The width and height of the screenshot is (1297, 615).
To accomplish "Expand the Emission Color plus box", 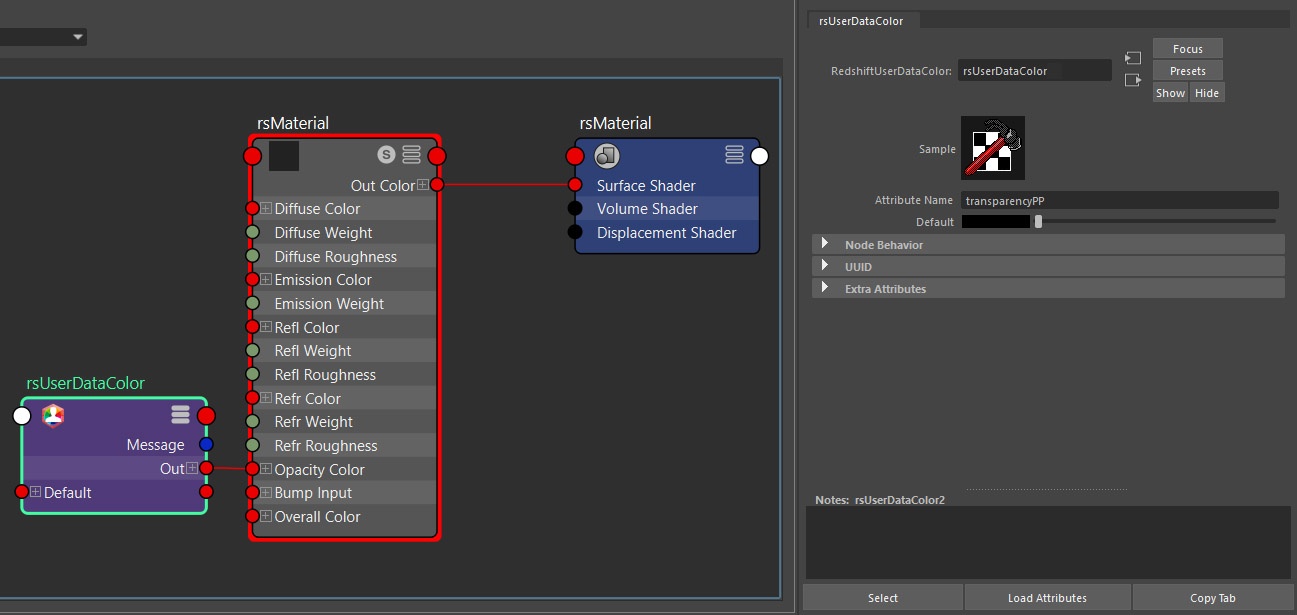I will 266,279.
